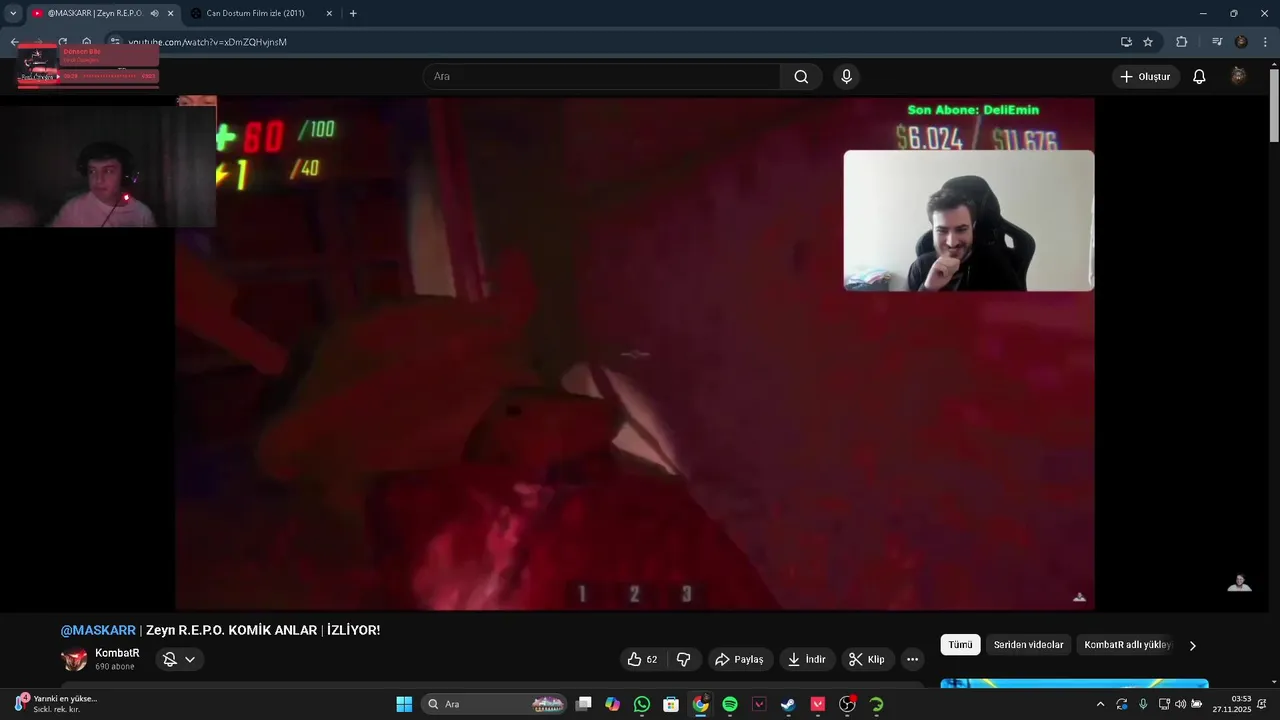Open Task View on the taskbar
Viewport: 1280px width, 720px height.
click(584, 704)
